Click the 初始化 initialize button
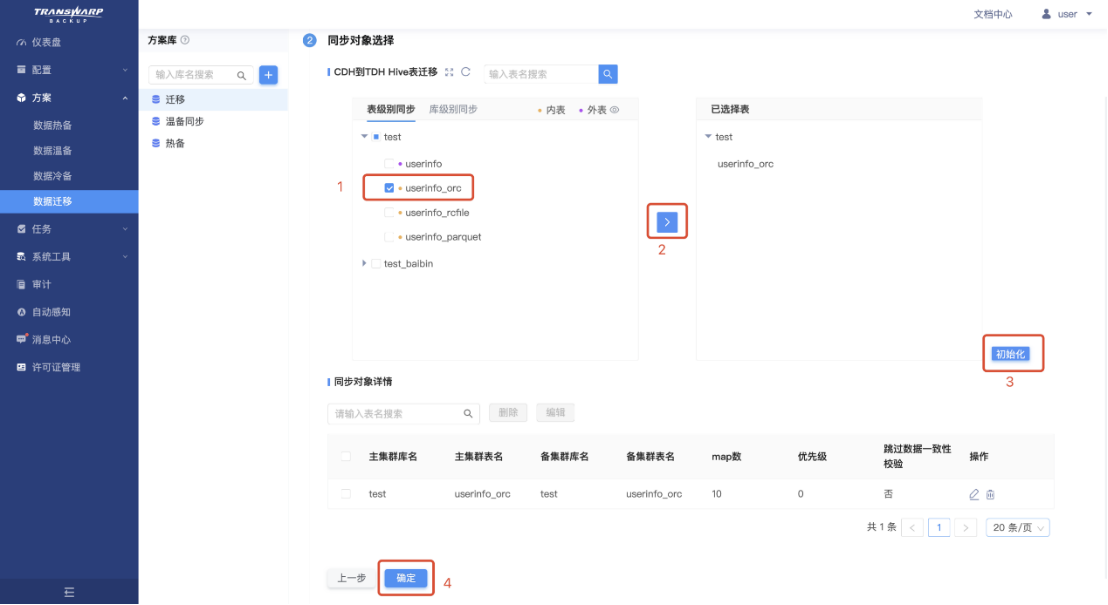This screenshot has width=1108, height=605. pyautogui.click(x=1010, y=354)
